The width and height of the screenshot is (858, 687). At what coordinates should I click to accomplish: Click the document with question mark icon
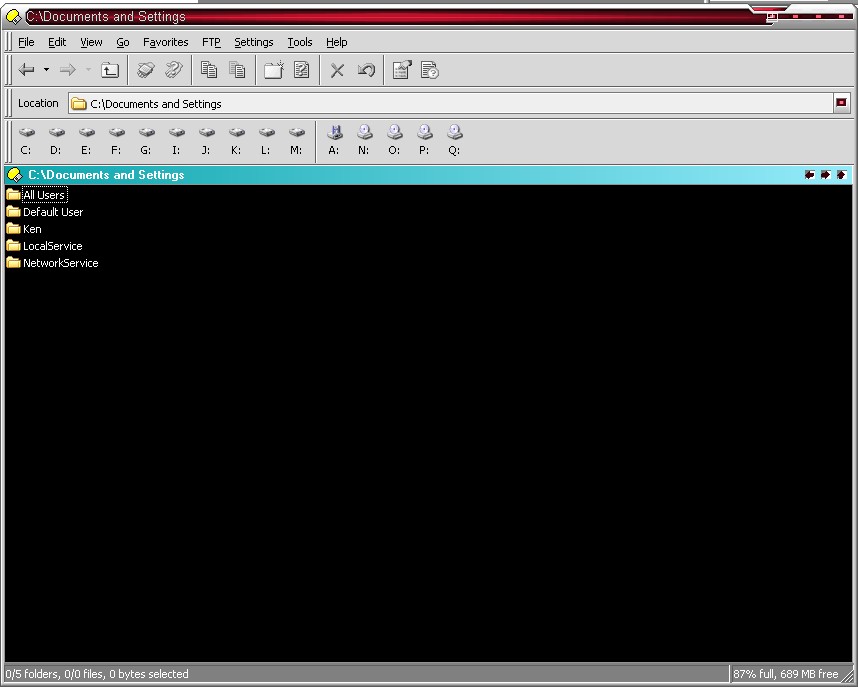pyautogui.click(x=302, y=70)
